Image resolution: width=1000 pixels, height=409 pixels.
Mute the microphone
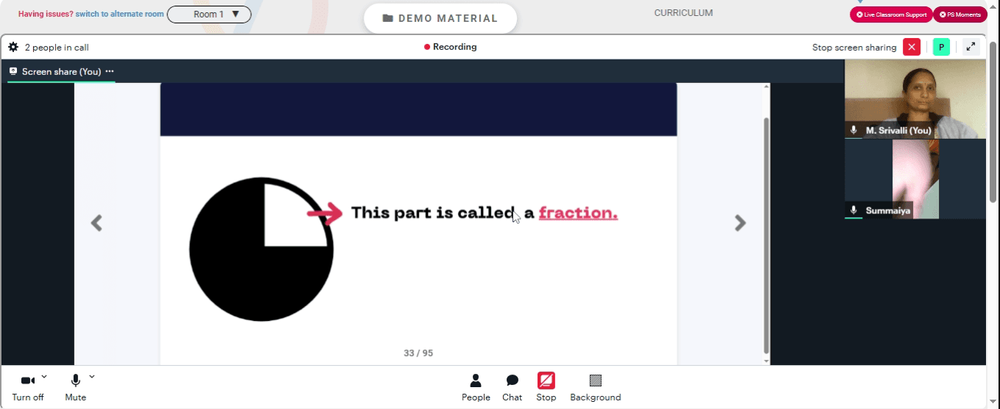pos(75,387)
